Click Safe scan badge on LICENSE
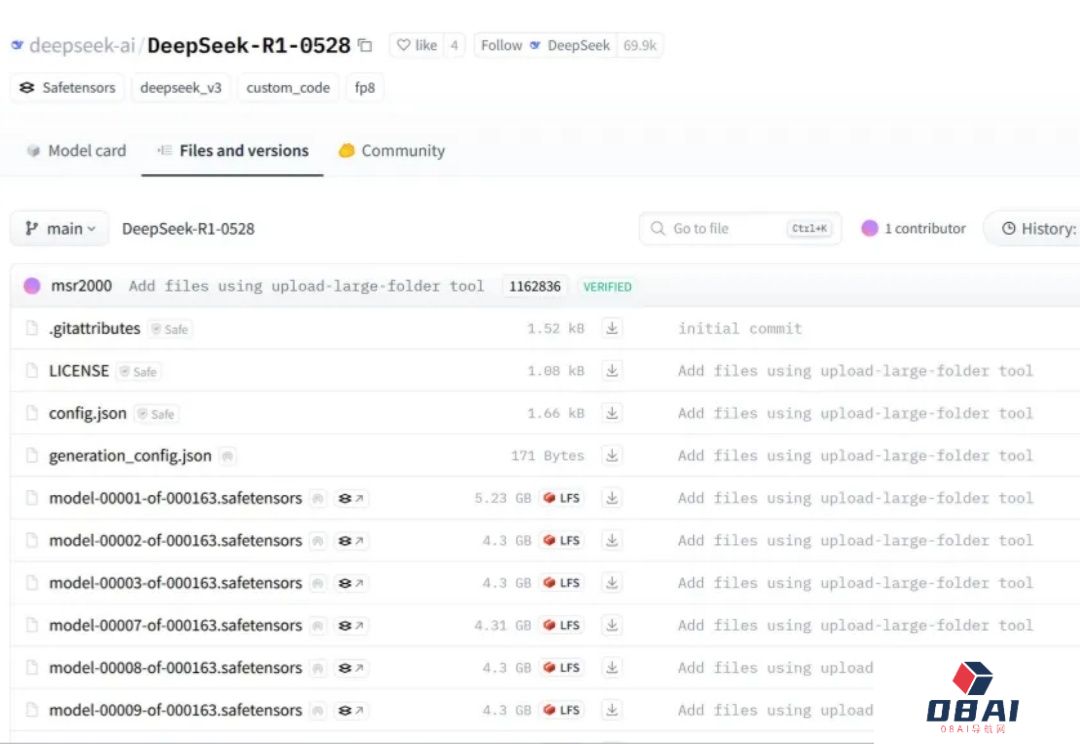The image size is (1080, 744). tap(139, 372)
